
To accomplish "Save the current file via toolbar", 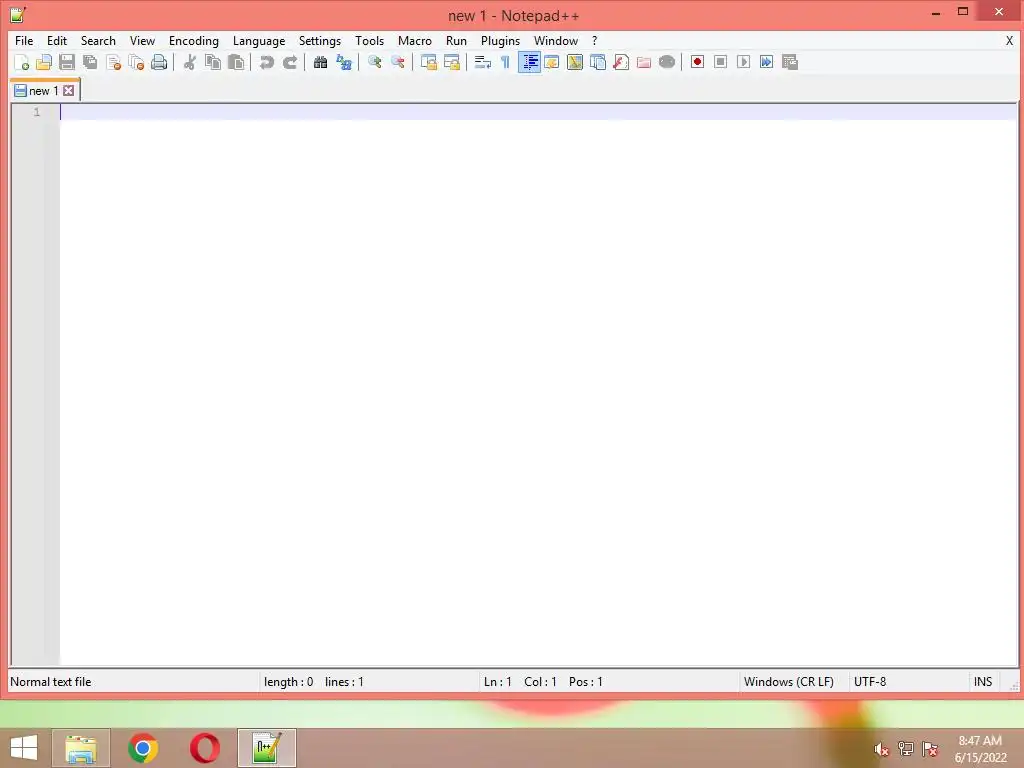I will point(67,62).
